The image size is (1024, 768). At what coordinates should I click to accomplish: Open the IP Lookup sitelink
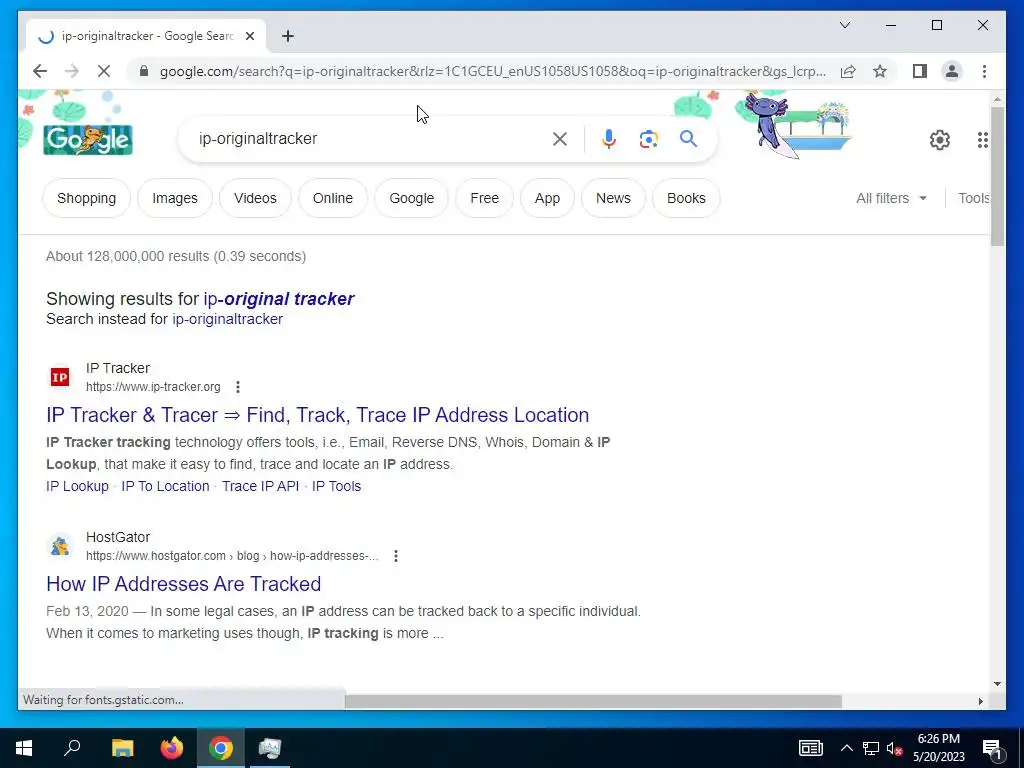77,486
